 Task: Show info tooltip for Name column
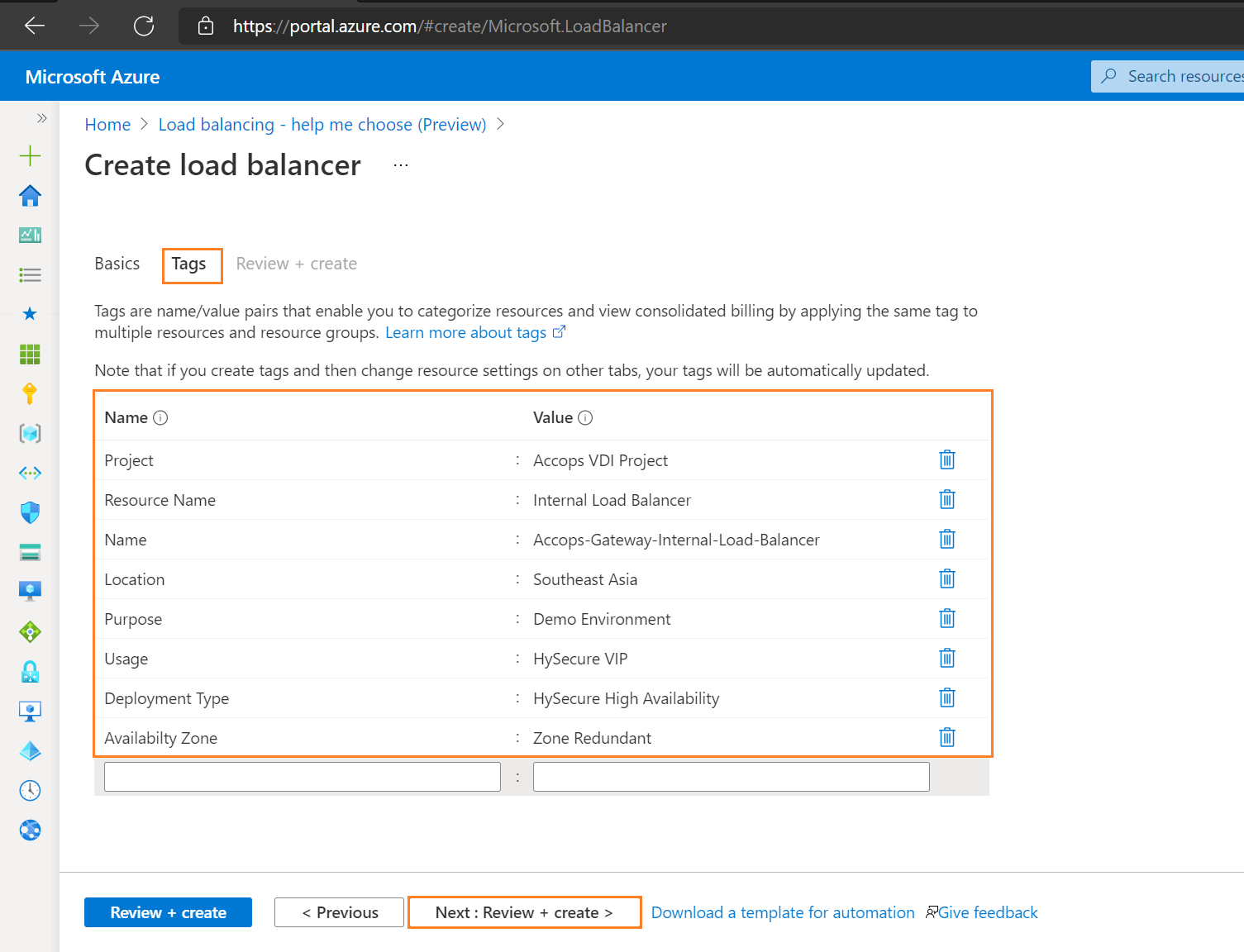coord(160,418)
